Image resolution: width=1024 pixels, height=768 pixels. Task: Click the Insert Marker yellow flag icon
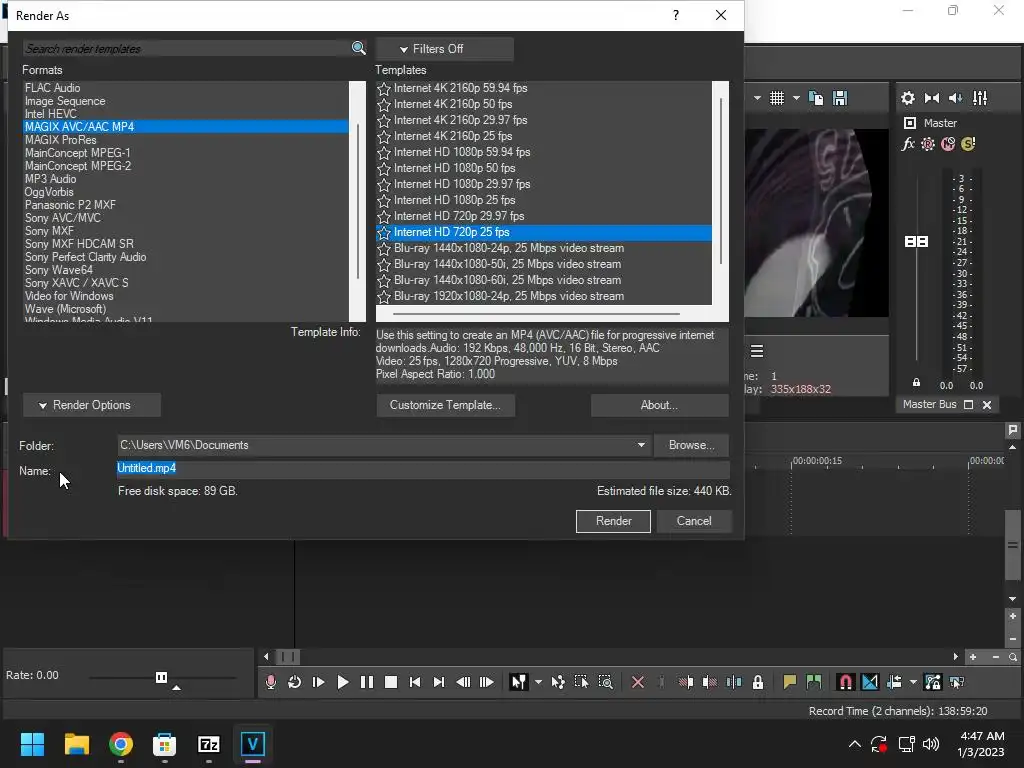[790, 682]
